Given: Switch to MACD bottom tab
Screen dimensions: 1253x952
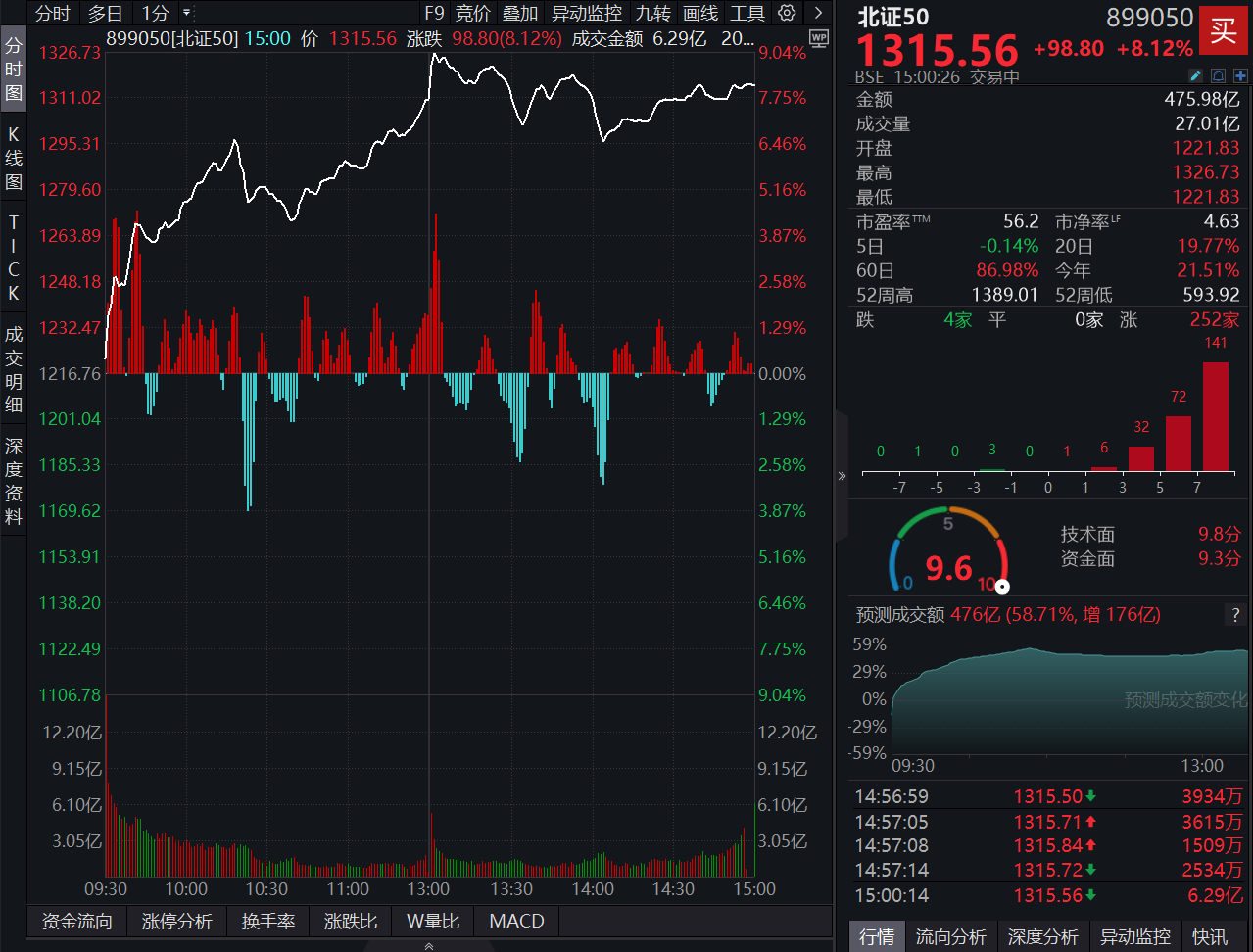Looking at the screenshot, I should coord(516,921).
